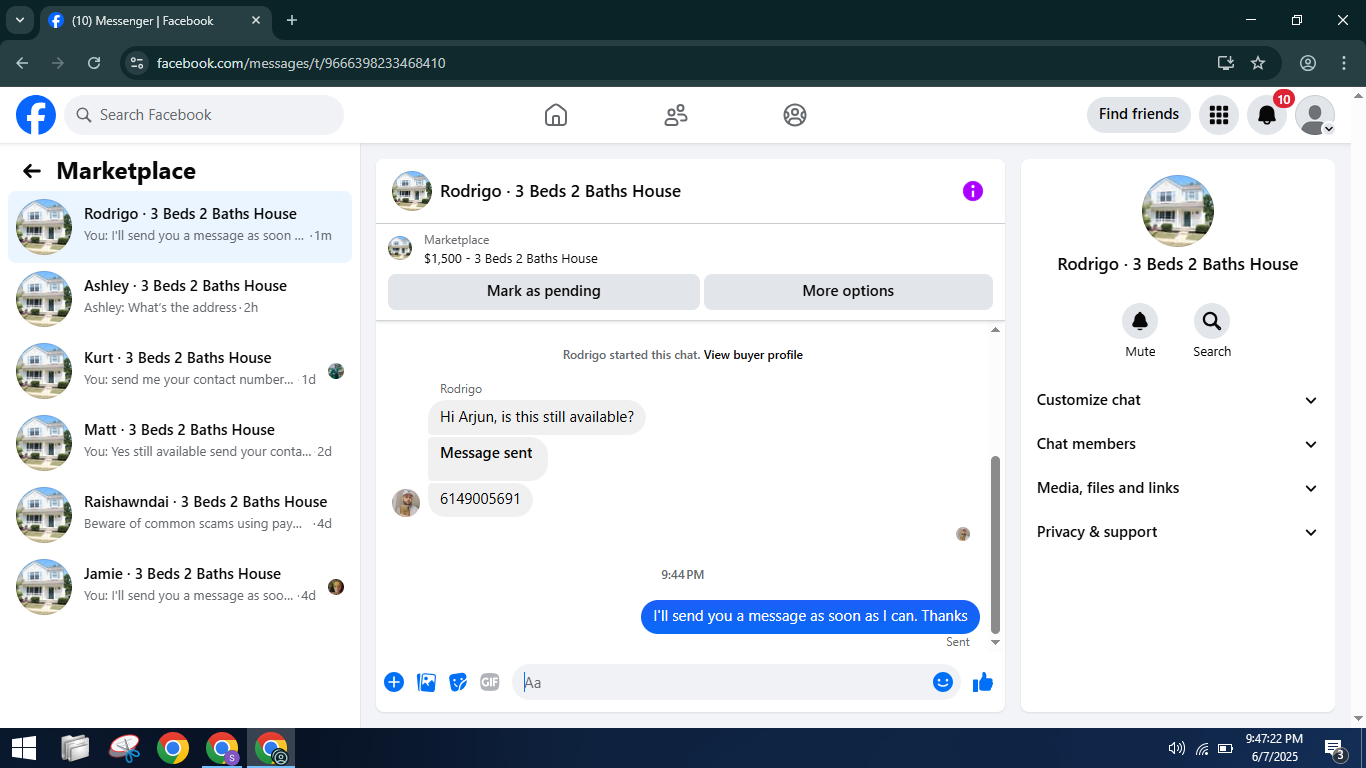The width and height of the screenshot is (1366, 768).
Task: Open the Chrome profile icon
Action: 1308,63
